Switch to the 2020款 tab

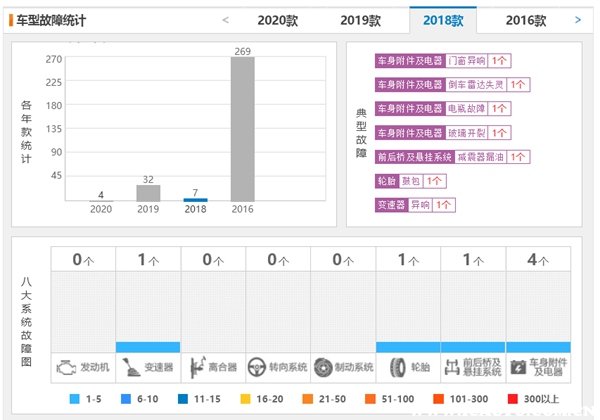[x=277, y=19]
